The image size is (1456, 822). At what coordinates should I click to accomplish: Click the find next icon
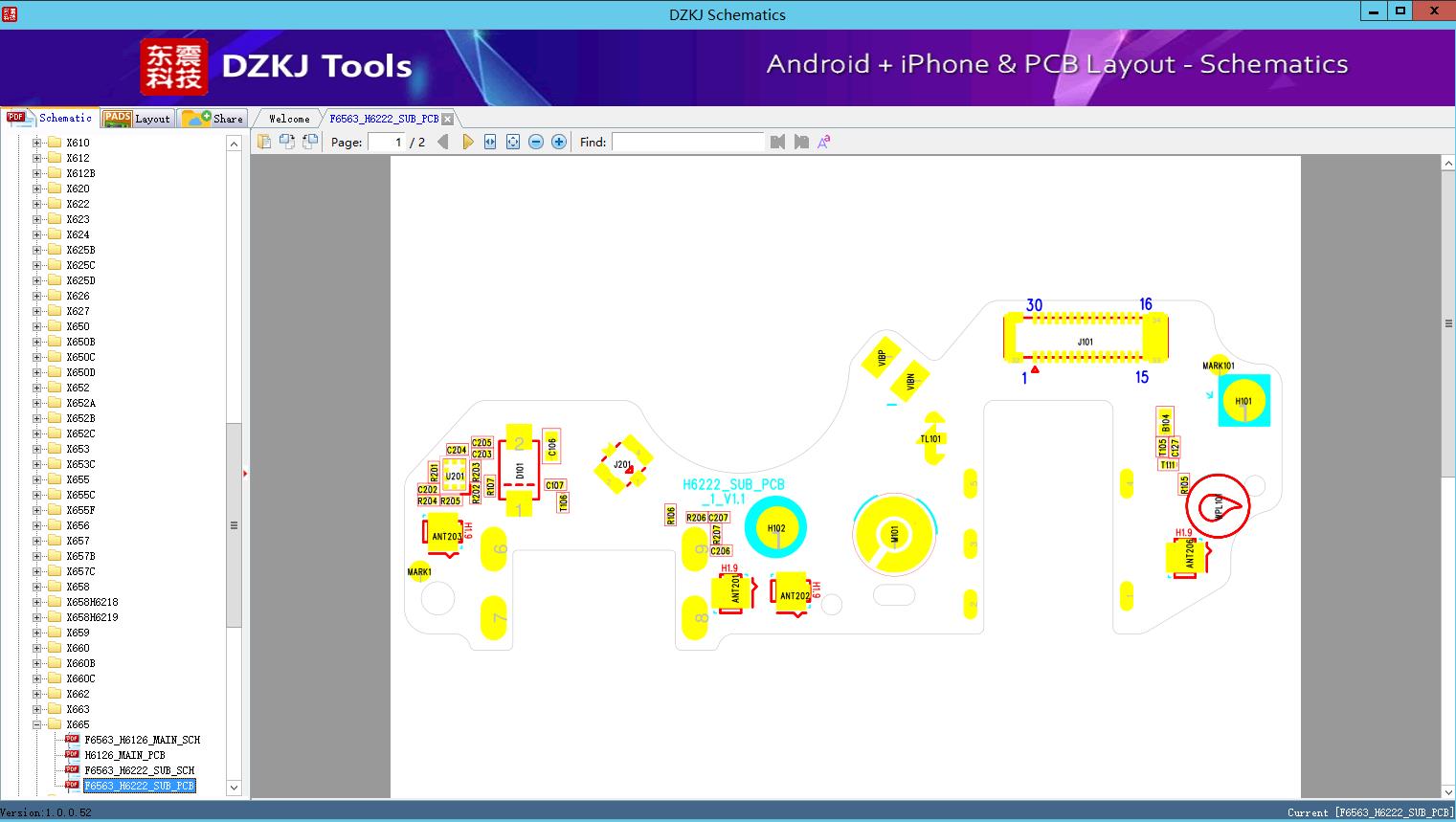[x=801, y=142]
